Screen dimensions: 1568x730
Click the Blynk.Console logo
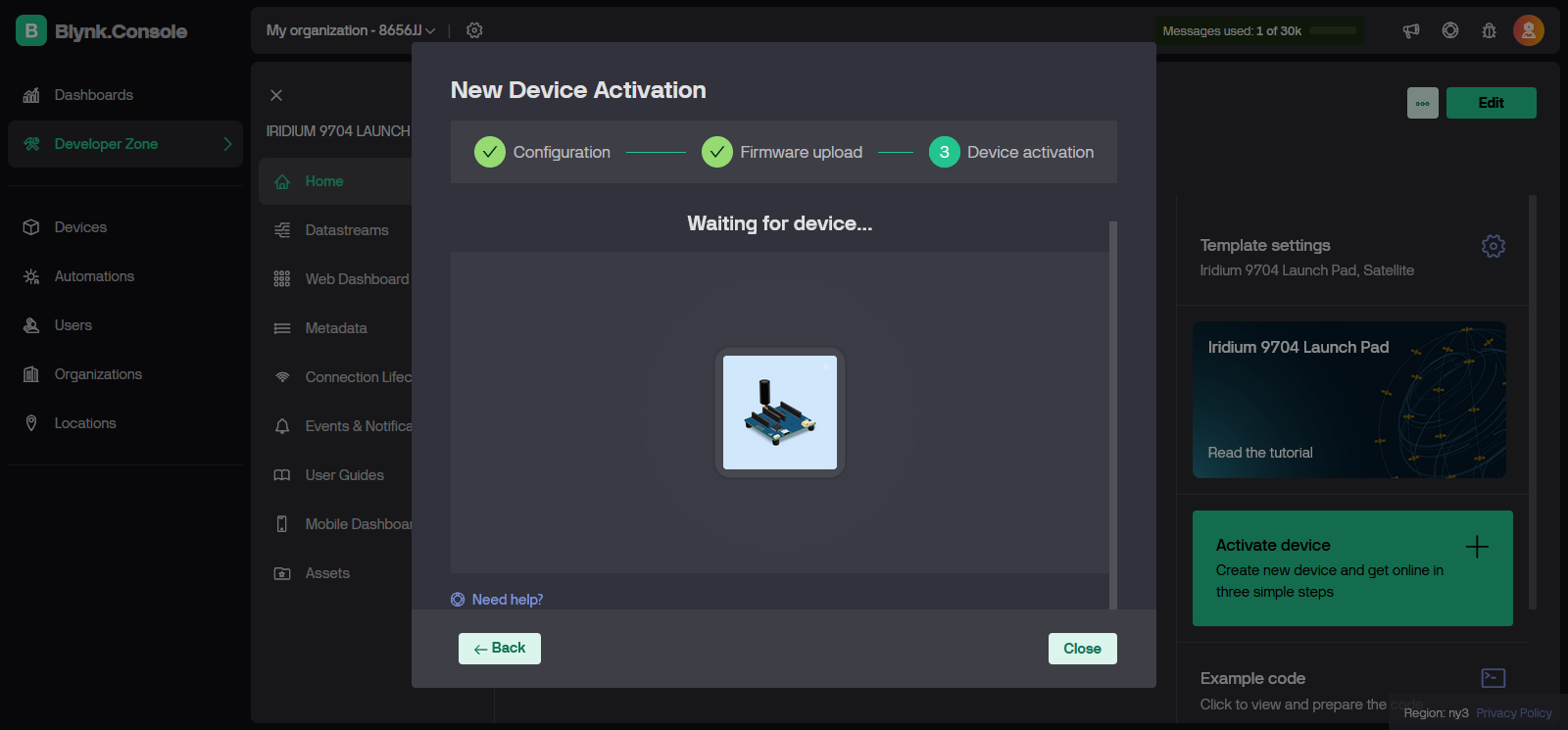click(x=102, y=31)
